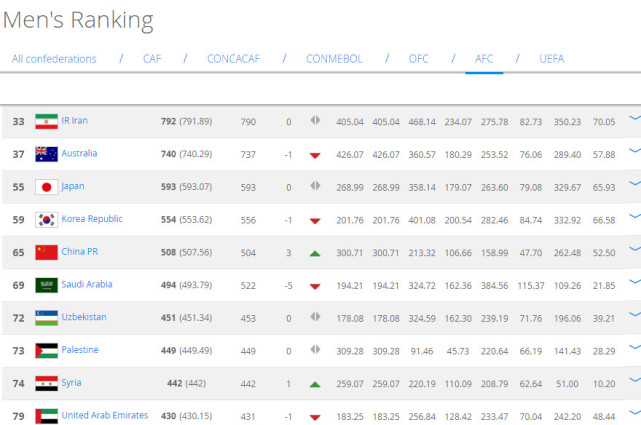641x425 pixels.
Task: Click the Australia flag icon
Action: (46, 154)
